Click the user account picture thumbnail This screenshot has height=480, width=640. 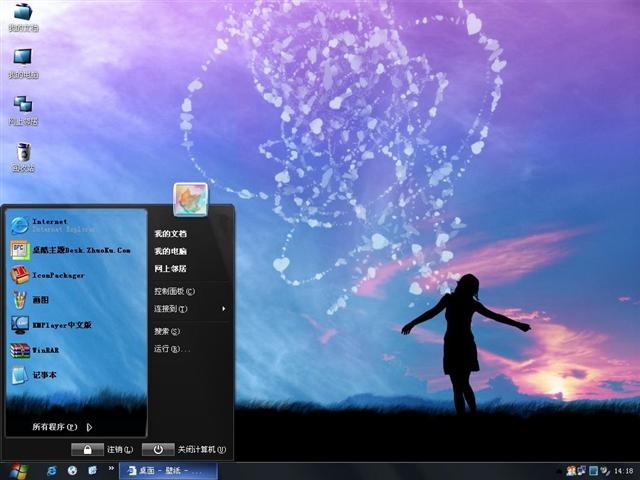coord(190,199)
